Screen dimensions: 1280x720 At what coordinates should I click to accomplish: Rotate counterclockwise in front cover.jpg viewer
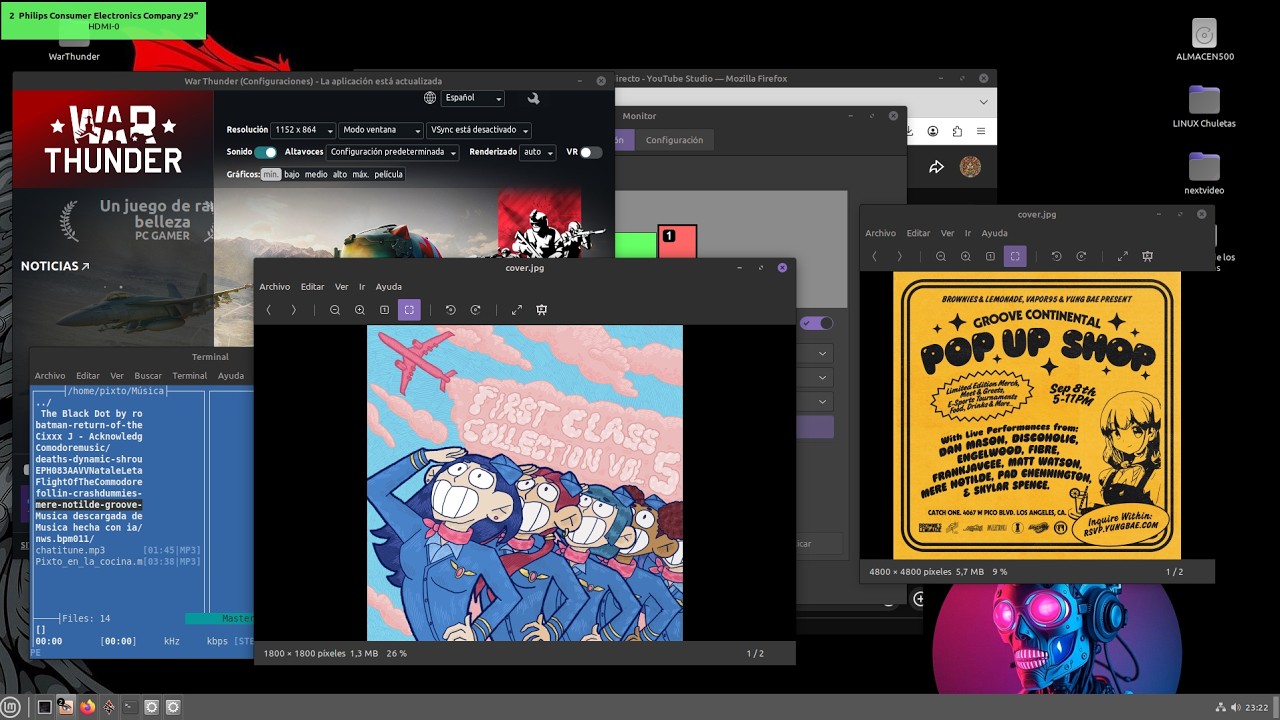pos(451,310)
